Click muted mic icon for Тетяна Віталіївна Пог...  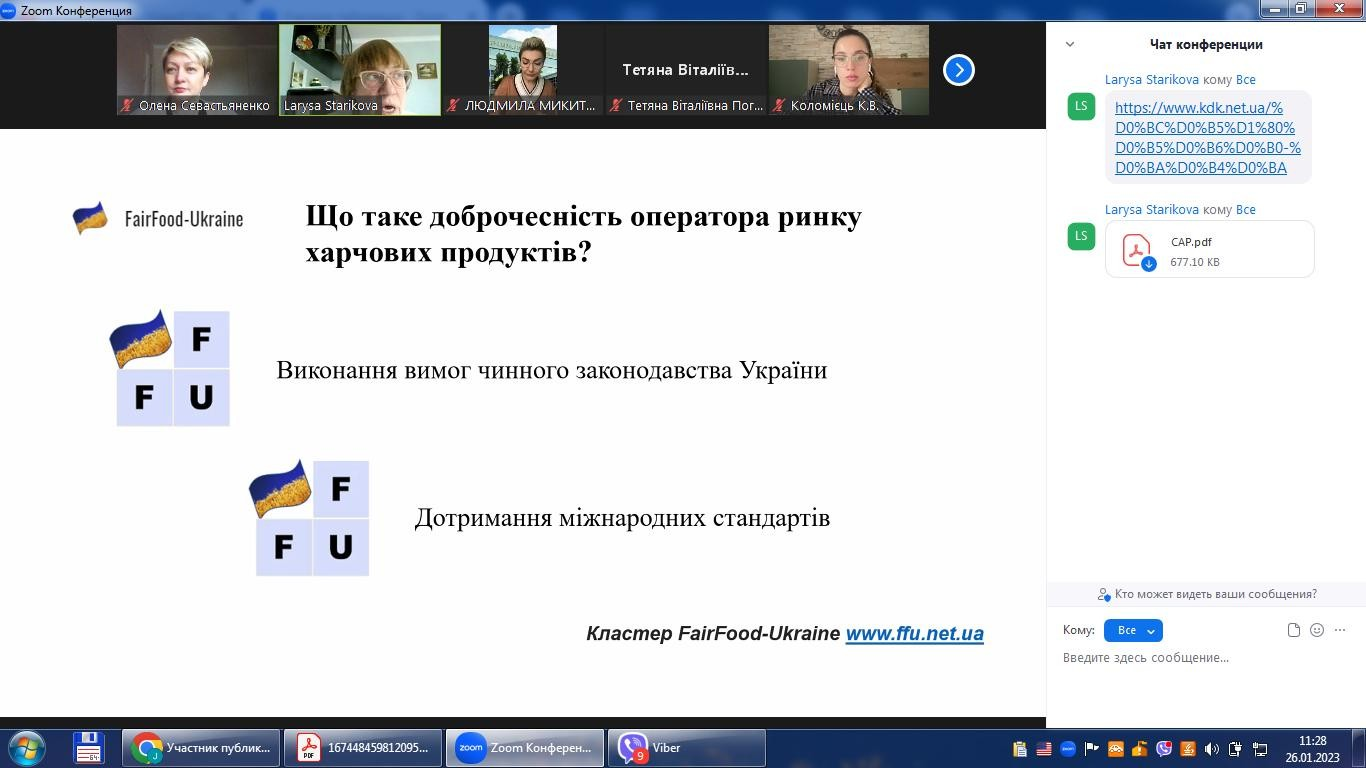616,105
